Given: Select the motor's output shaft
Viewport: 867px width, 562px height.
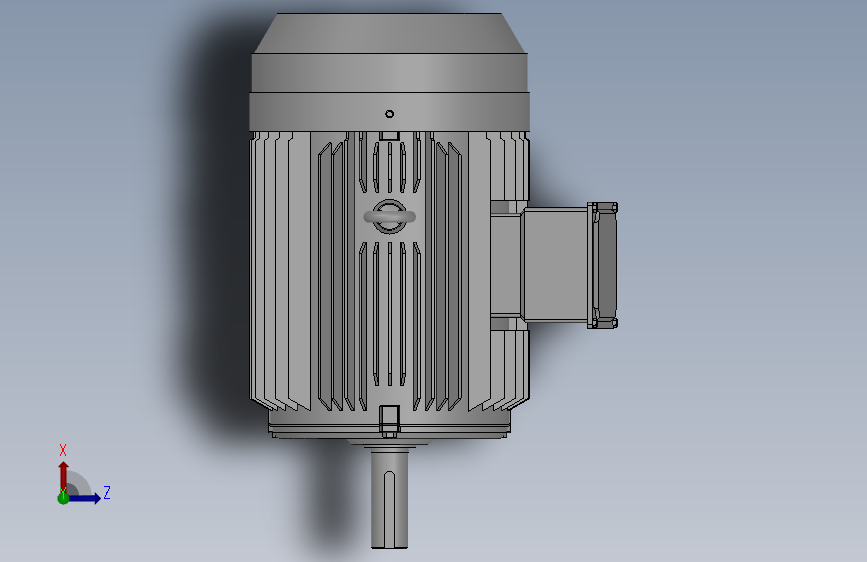Looking at the screenshot, I should coord(389,499).
